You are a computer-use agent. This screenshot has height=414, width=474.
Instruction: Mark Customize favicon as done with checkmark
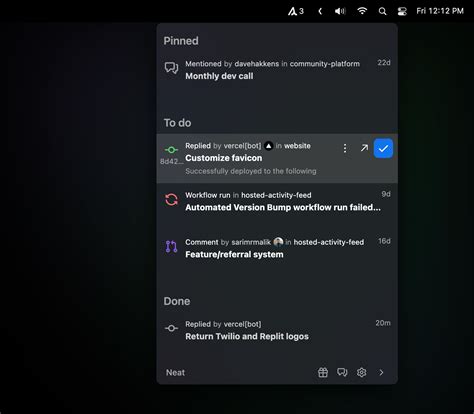(x=383, y=148)
